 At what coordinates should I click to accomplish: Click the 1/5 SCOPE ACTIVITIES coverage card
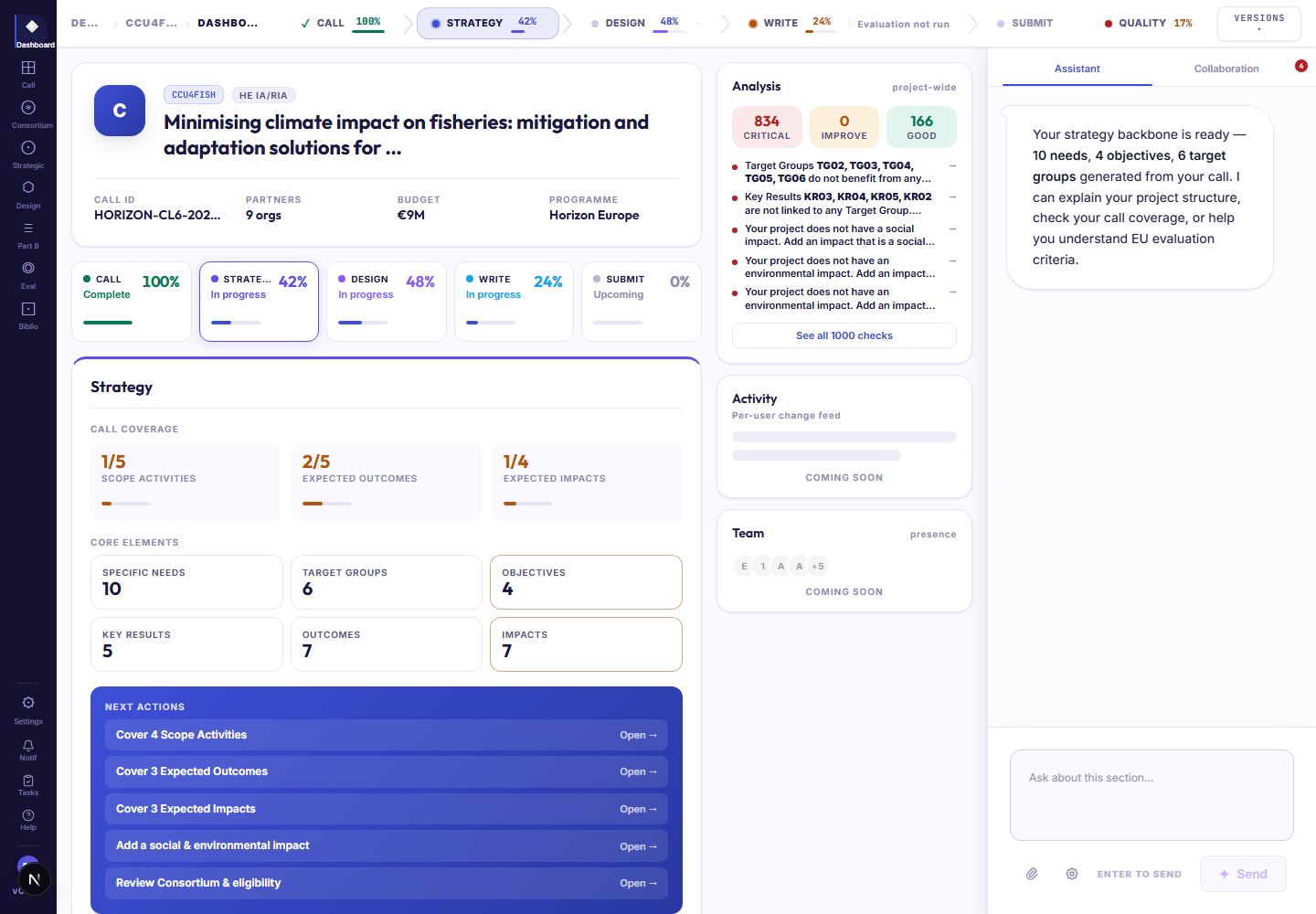[x=186, y=482]
